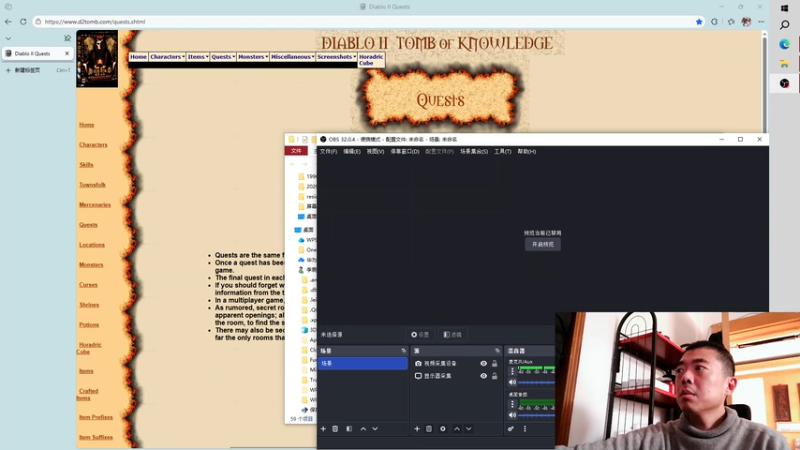Screen dimensions: 800x450
Task: Click the browser address bar URL
Action: [95, 22]
